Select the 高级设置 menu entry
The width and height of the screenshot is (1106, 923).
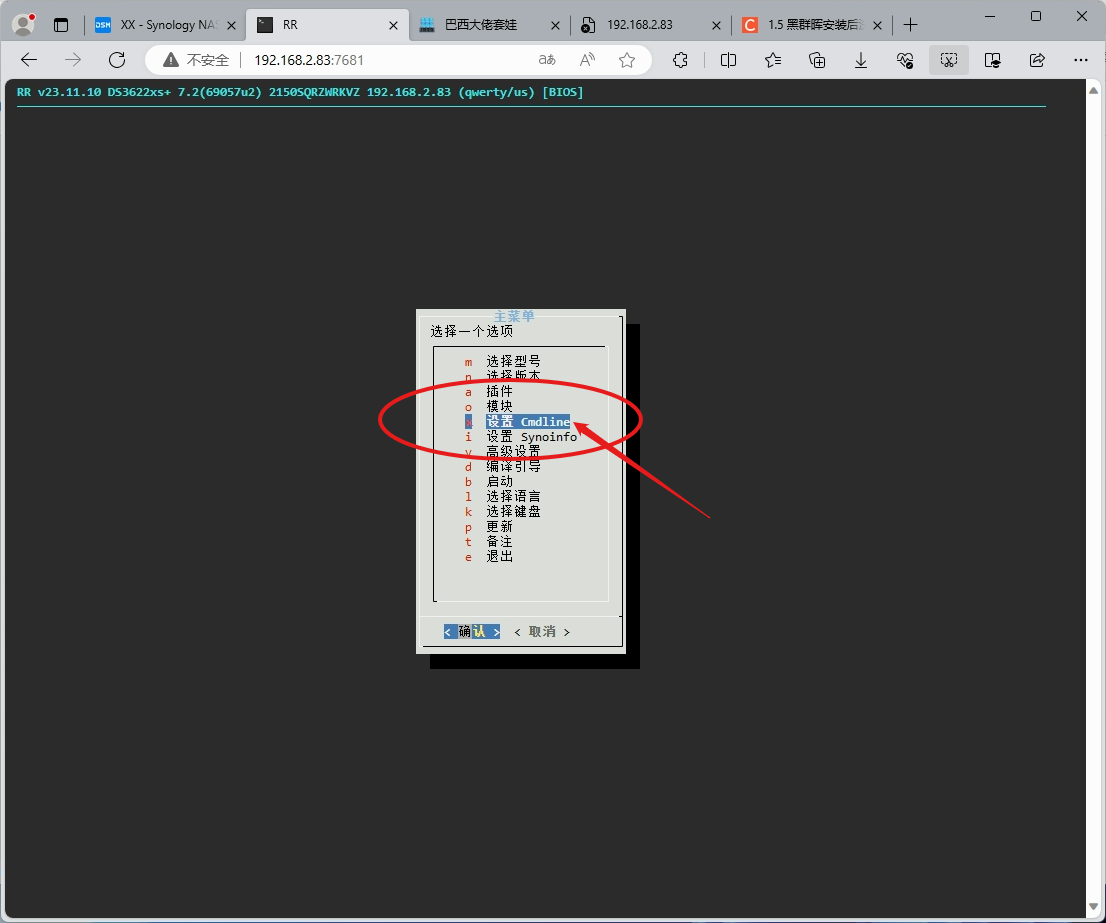513,451
